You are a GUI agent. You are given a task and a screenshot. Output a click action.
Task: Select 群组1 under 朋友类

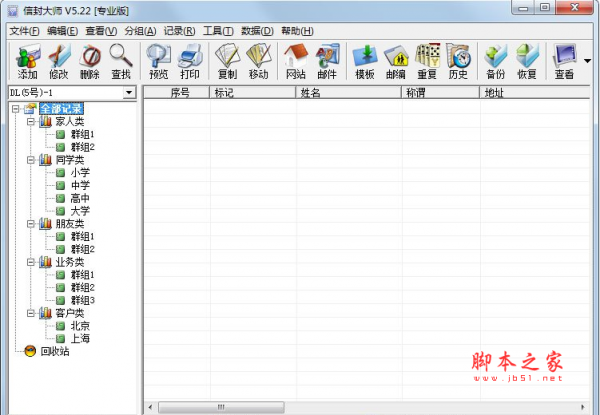pyautogui.click(x=82, y=236)
